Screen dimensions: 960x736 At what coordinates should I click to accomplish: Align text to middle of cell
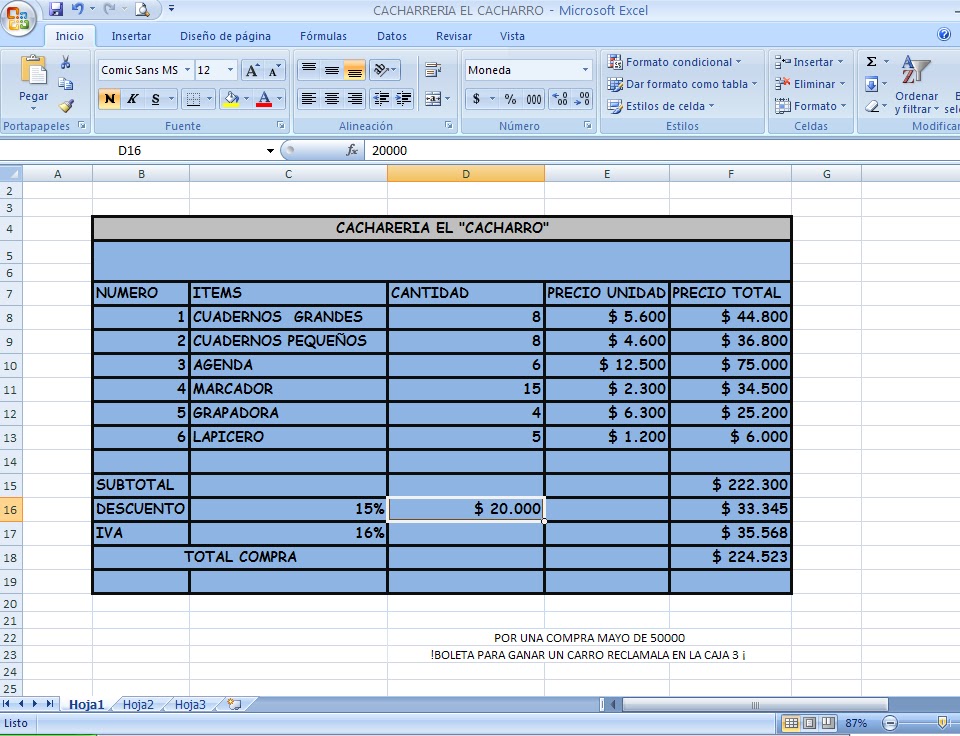(x=332, y=70)
